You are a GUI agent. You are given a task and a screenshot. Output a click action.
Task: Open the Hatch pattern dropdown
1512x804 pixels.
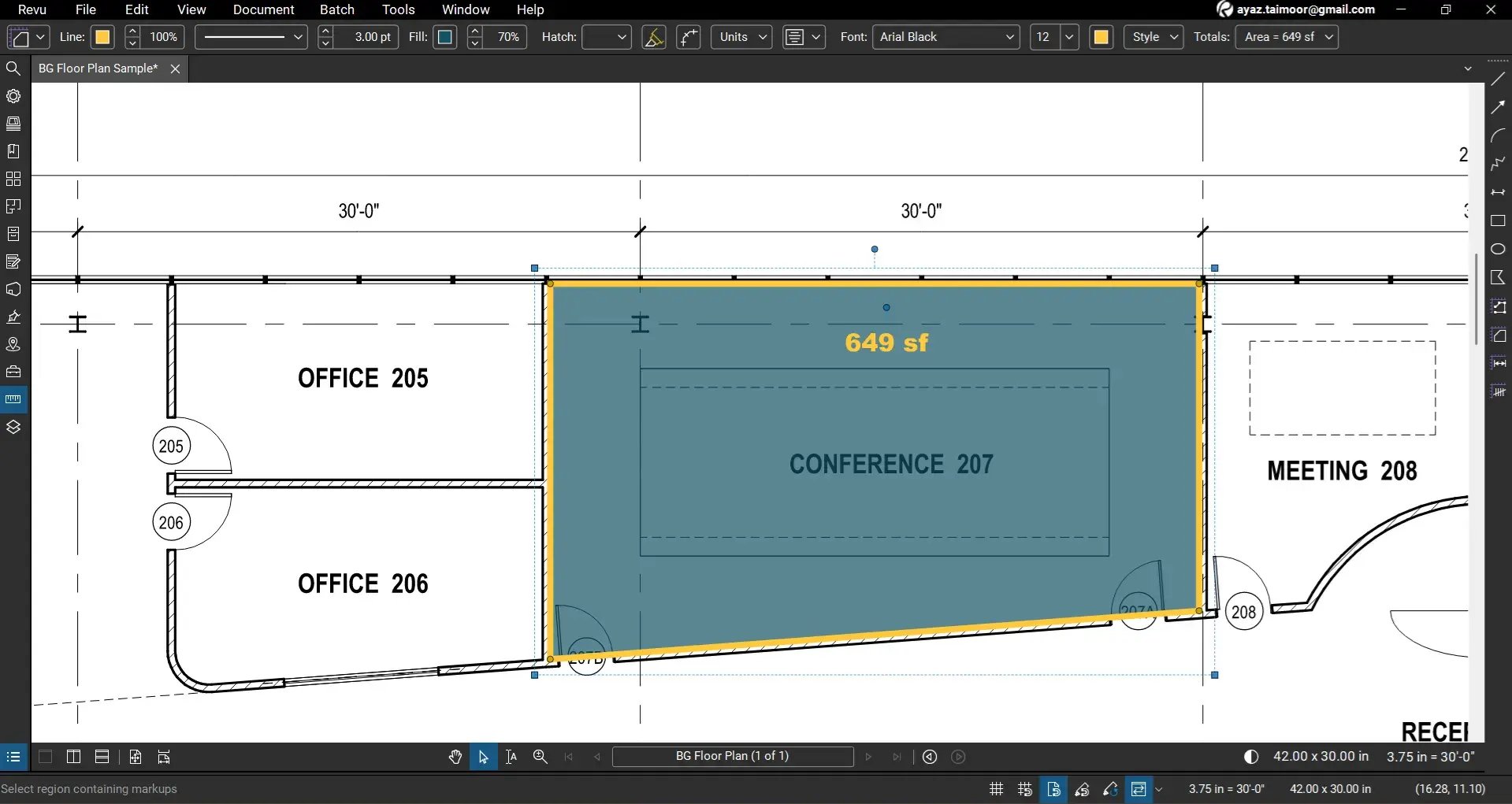[x=606, y=37]
